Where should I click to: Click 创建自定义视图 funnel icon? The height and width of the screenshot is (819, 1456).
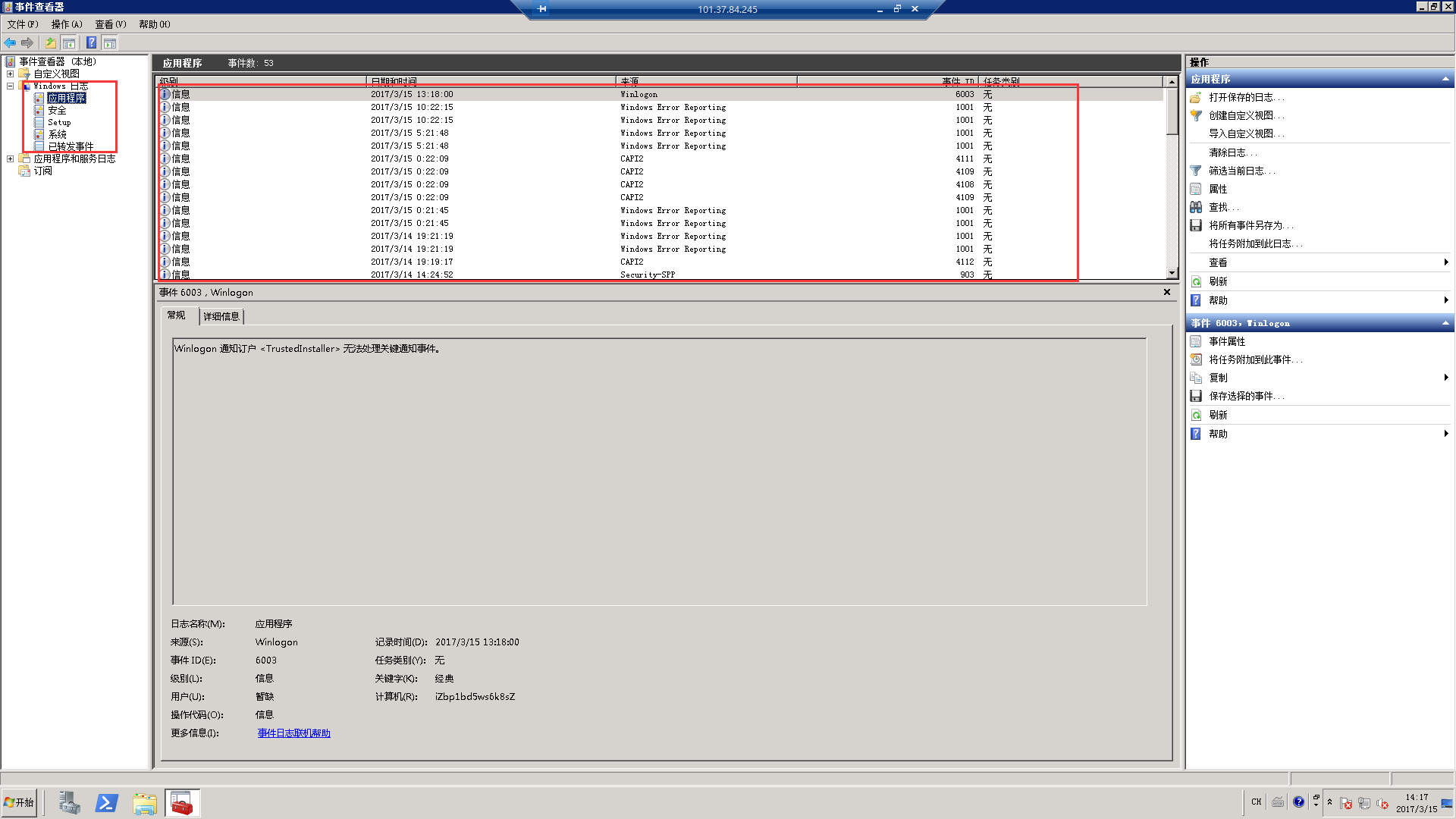tap(1196, 115)
